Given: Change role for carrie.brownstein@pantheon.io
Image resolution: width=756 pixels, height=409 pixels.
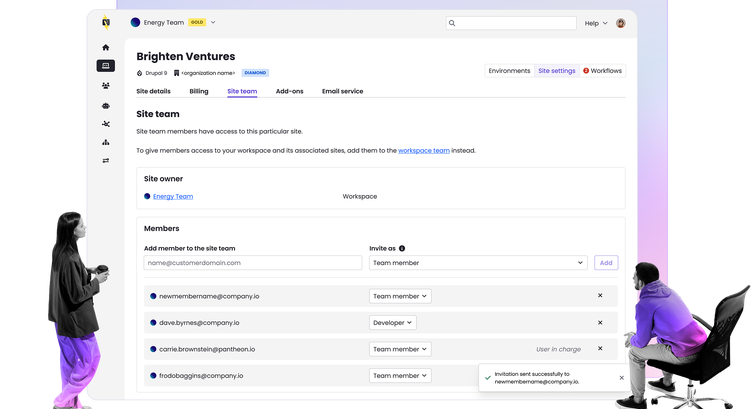Looking at the screenshot, I should coord(400,349).
